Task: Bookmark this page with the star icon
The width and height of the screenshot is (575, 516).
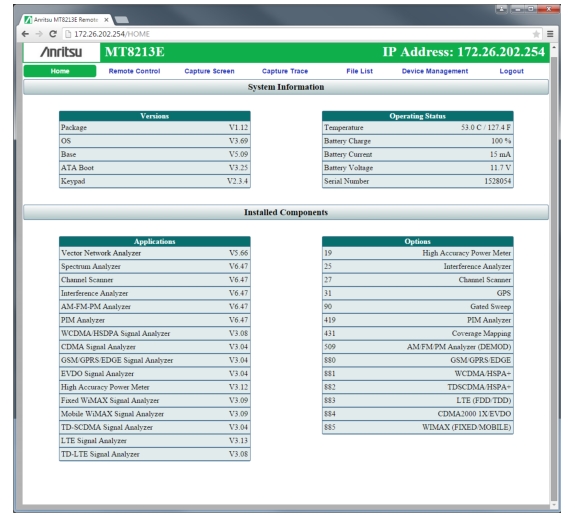Action: [536, 34]
